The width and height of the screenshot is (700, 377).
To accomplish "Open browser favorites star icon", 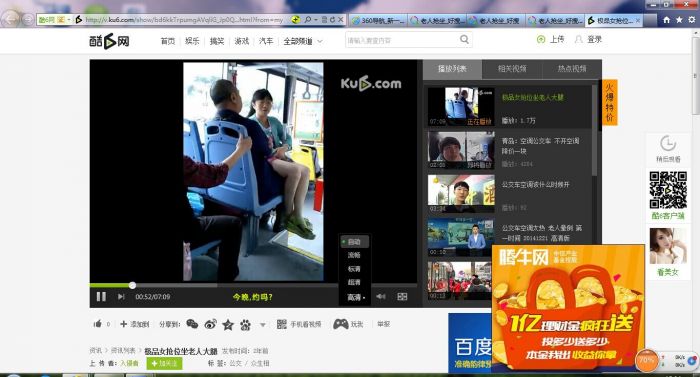I will [x=679, y=20].
